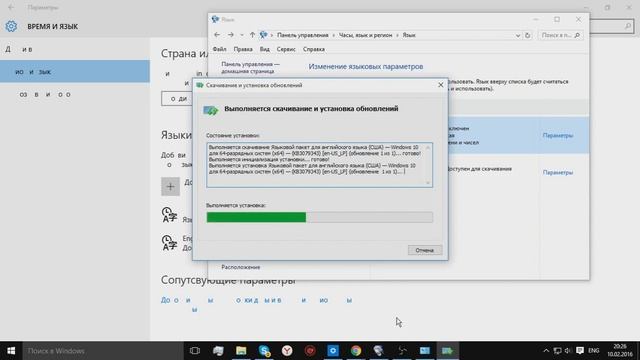The height and width of the screenshot is (360, 640).
Task: Open Панель управления — домашняя страница link
Action: [x=250, y=68]
